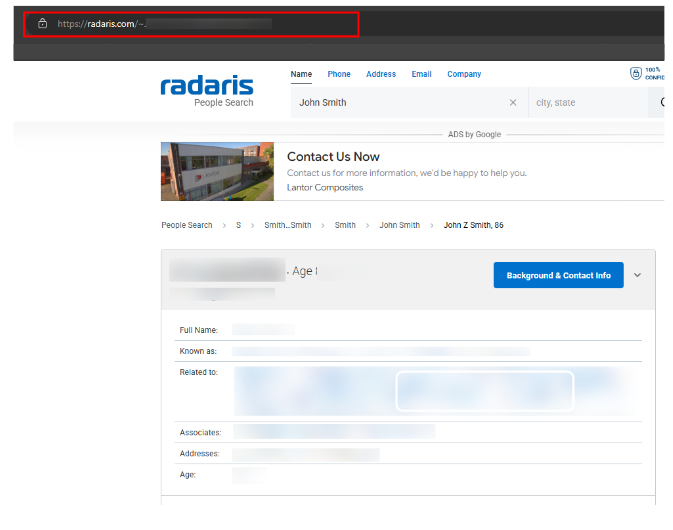Click the 100% confidential badge icon

636,74
